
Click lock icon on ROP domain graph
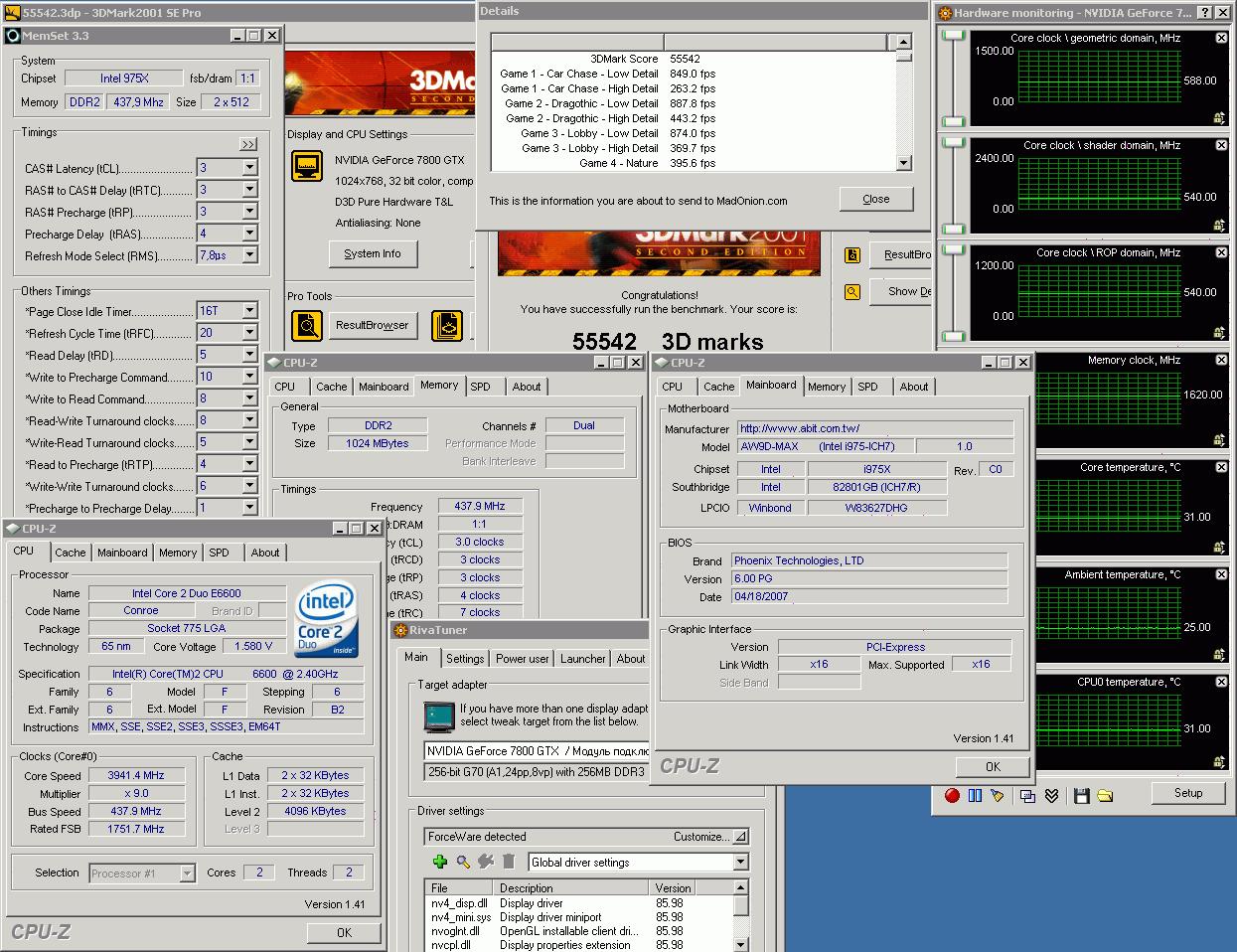click(1220, 332)
